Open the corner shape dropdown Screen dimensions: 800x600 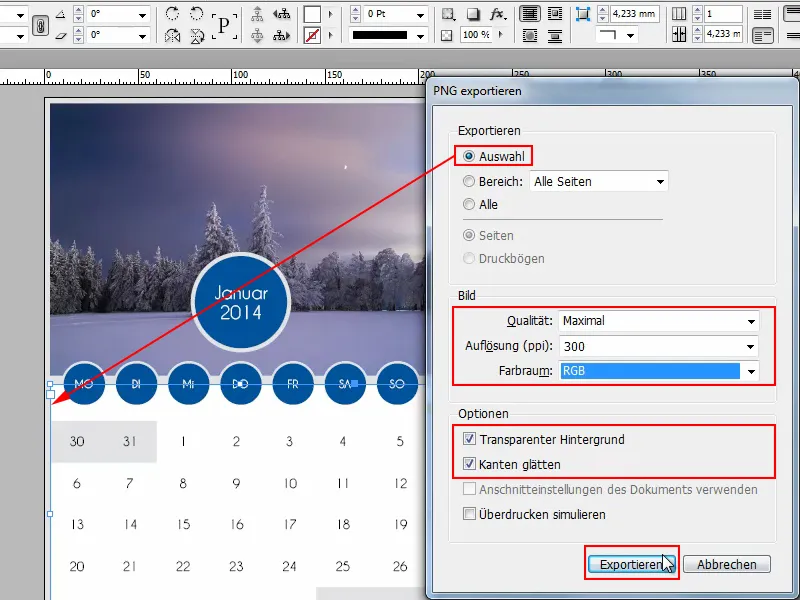tap(631, 35)
